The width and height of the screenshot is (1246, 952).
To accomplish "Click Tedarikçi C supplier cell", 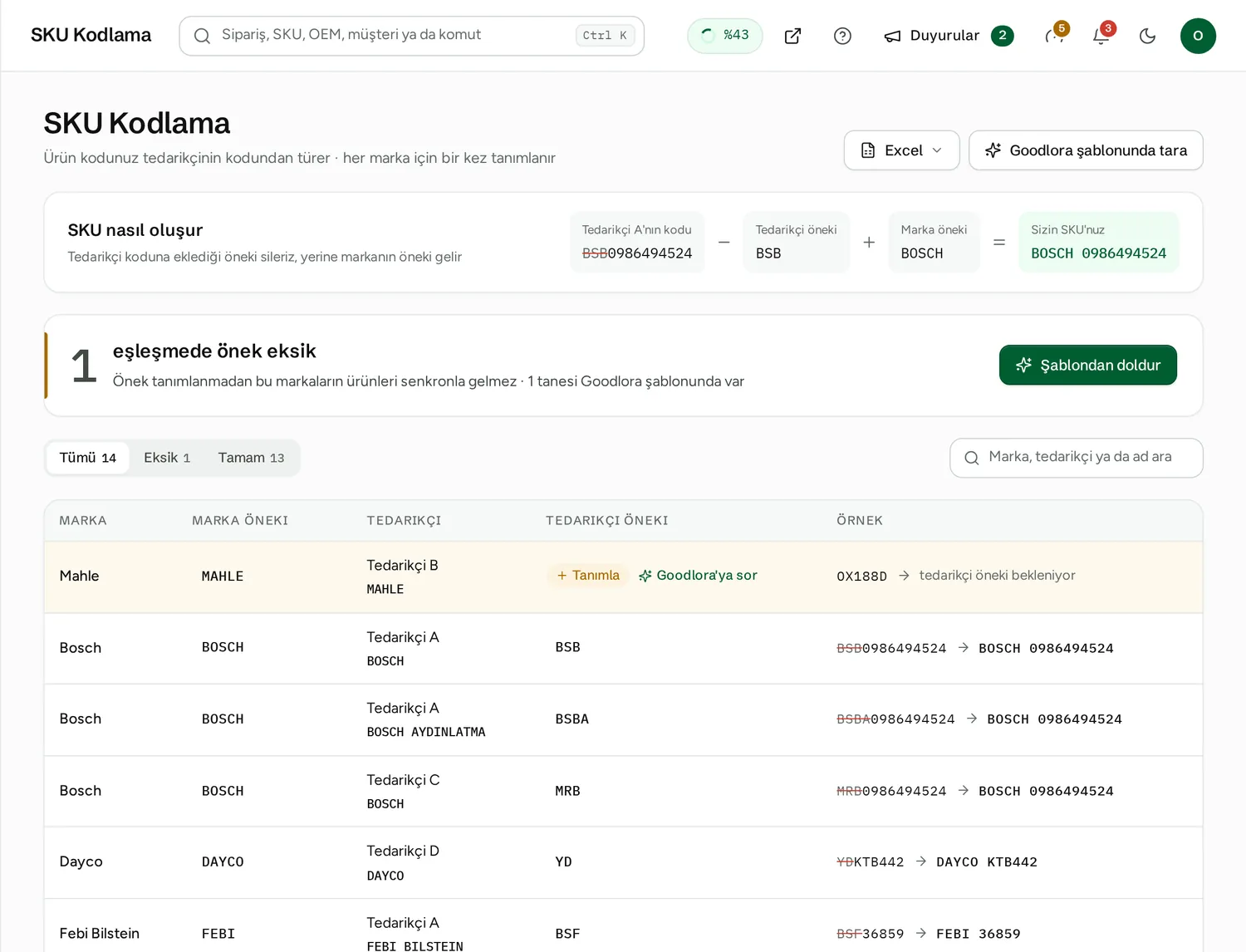I will click(x=403, y=780).
